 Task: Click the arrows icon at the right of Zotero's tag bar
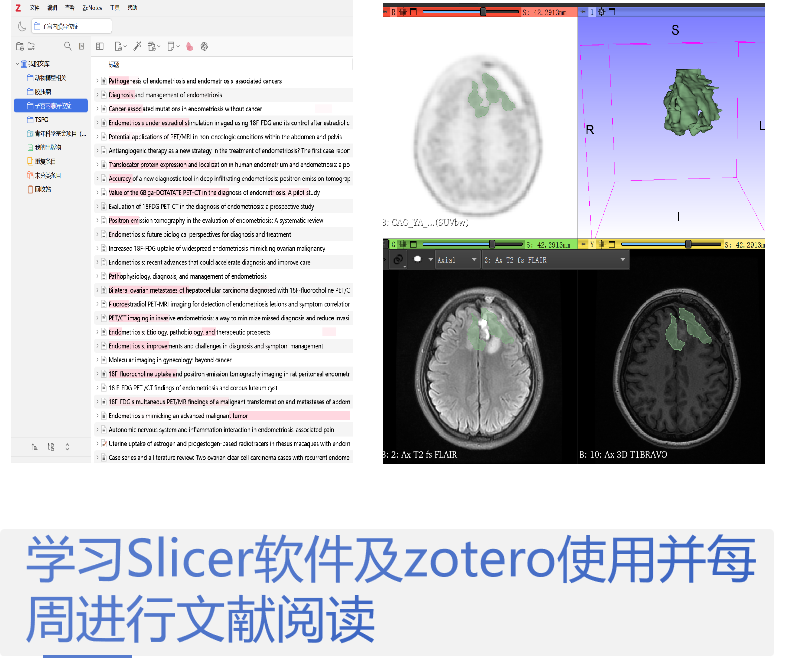(x=67, y=447)
